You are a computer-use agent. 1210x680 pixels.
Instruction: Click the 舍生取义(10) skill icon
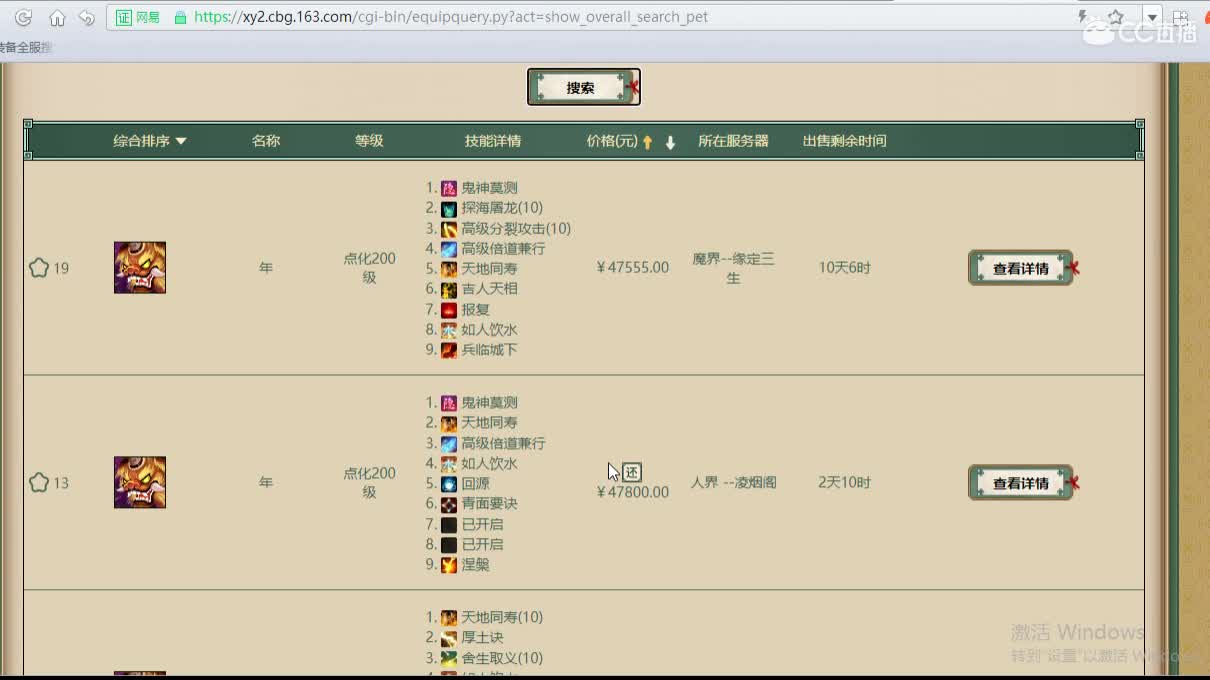pyautogui.click(x=449, y=658)
